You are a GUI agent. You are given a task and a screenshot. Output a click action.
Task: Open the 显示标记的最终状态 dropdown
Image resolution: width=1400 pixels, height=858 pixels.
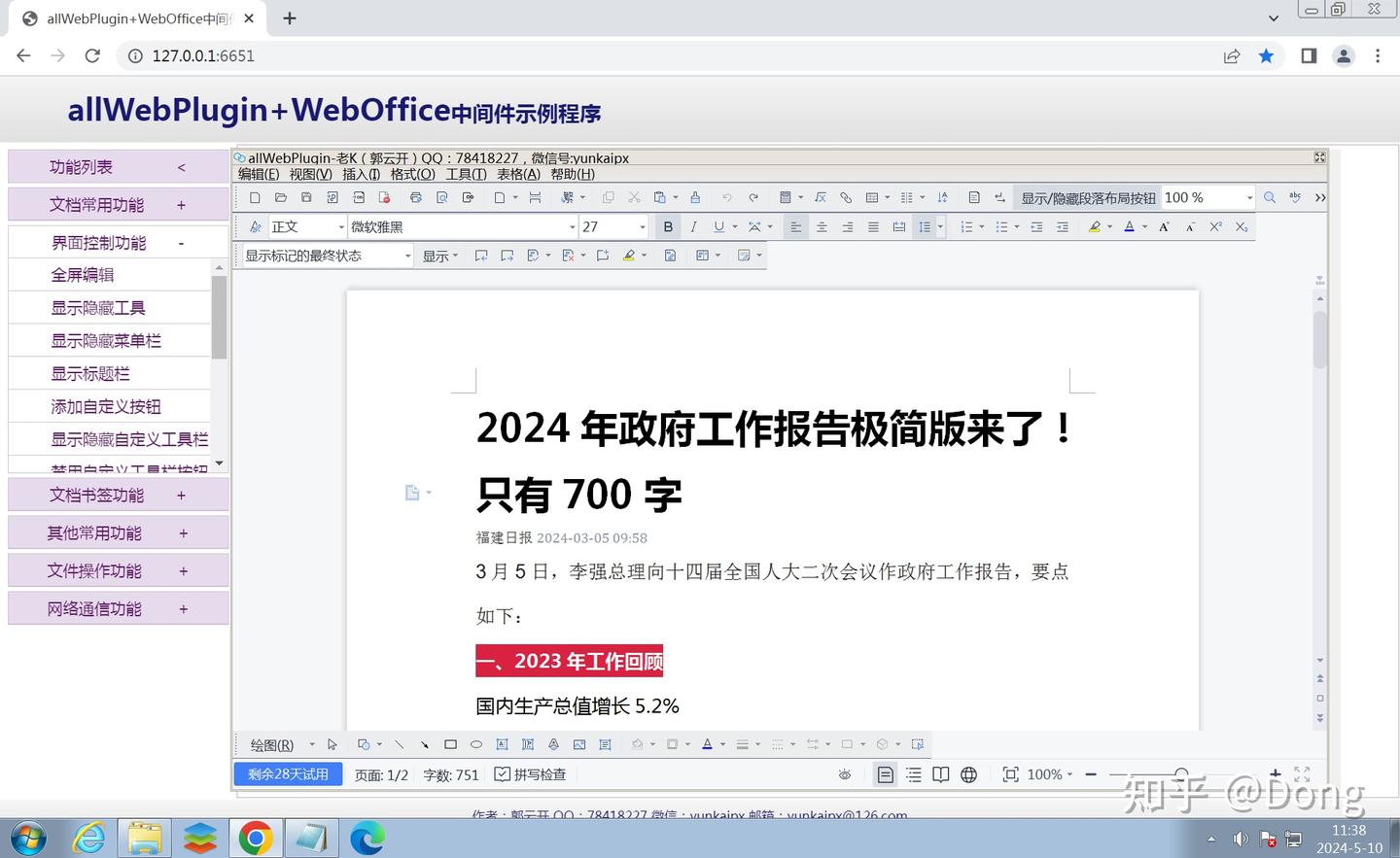click(407, 256)
